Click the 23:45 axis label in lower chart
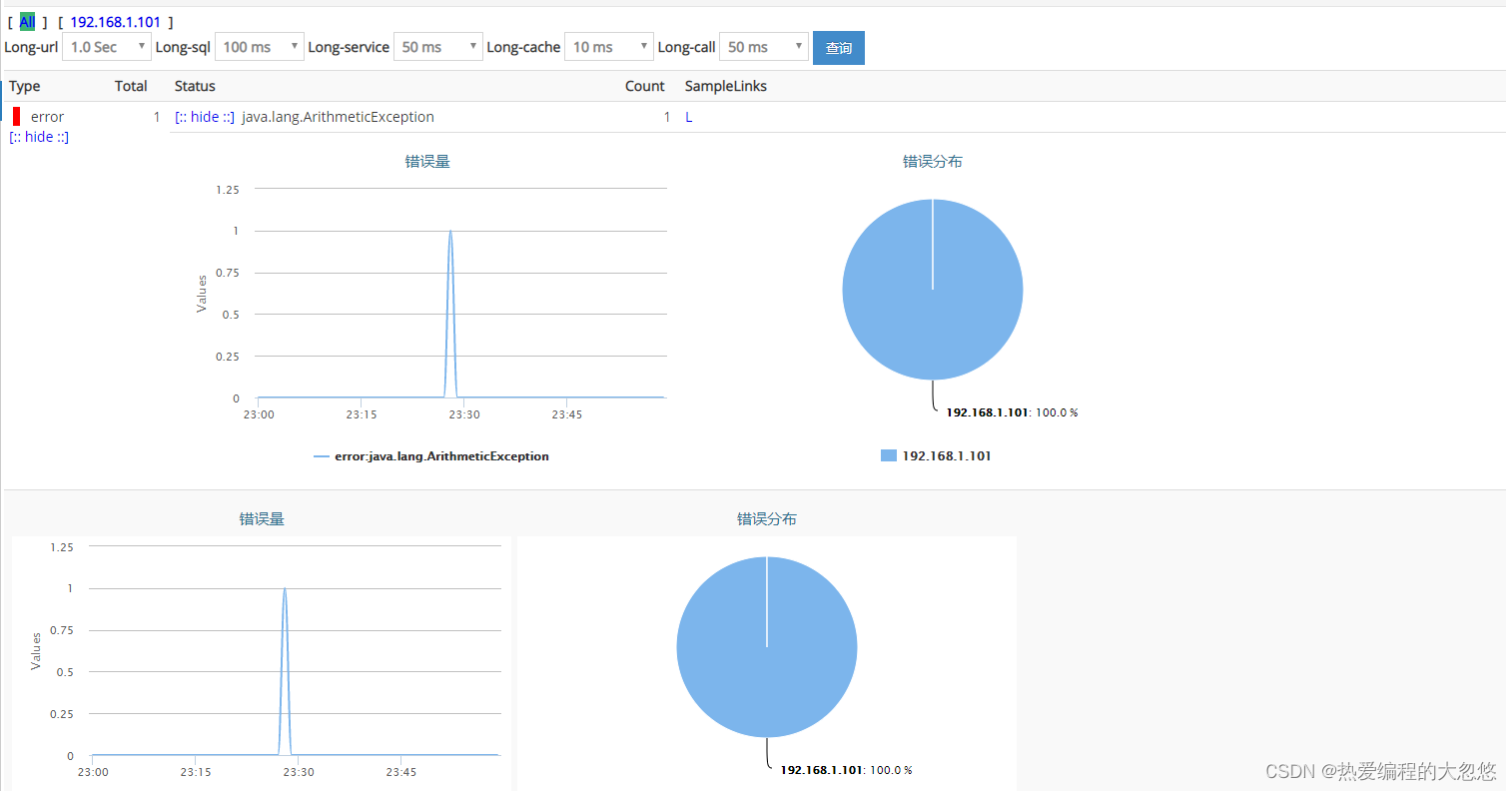Screen dimensions: 1512x791 [401, 772]
